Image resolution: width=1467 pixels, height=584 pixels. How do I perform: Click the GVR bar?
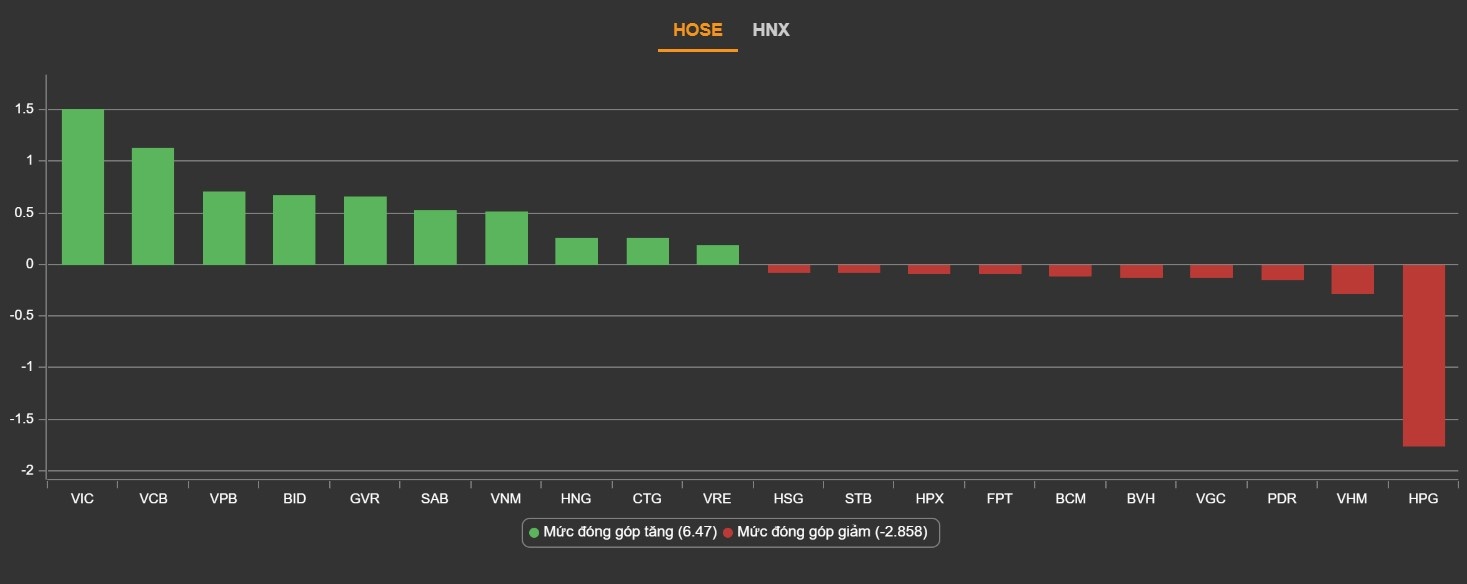coord(365,230)
